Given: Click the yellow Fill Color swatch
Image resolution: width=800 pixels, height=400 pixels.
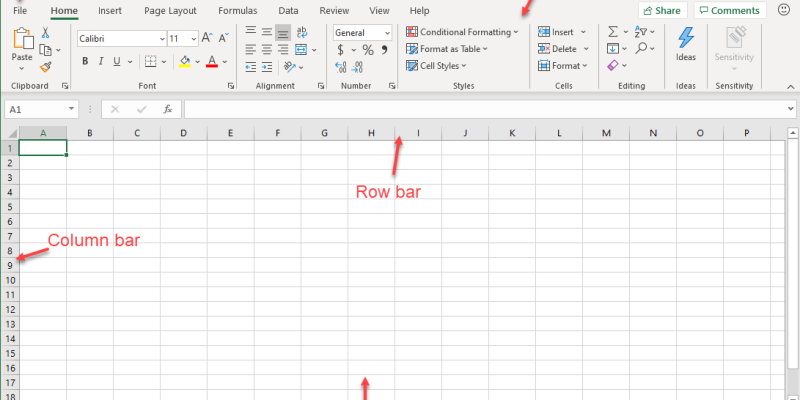Looking at the screenshot, I should pyautogui.click(x=184, y=62).
